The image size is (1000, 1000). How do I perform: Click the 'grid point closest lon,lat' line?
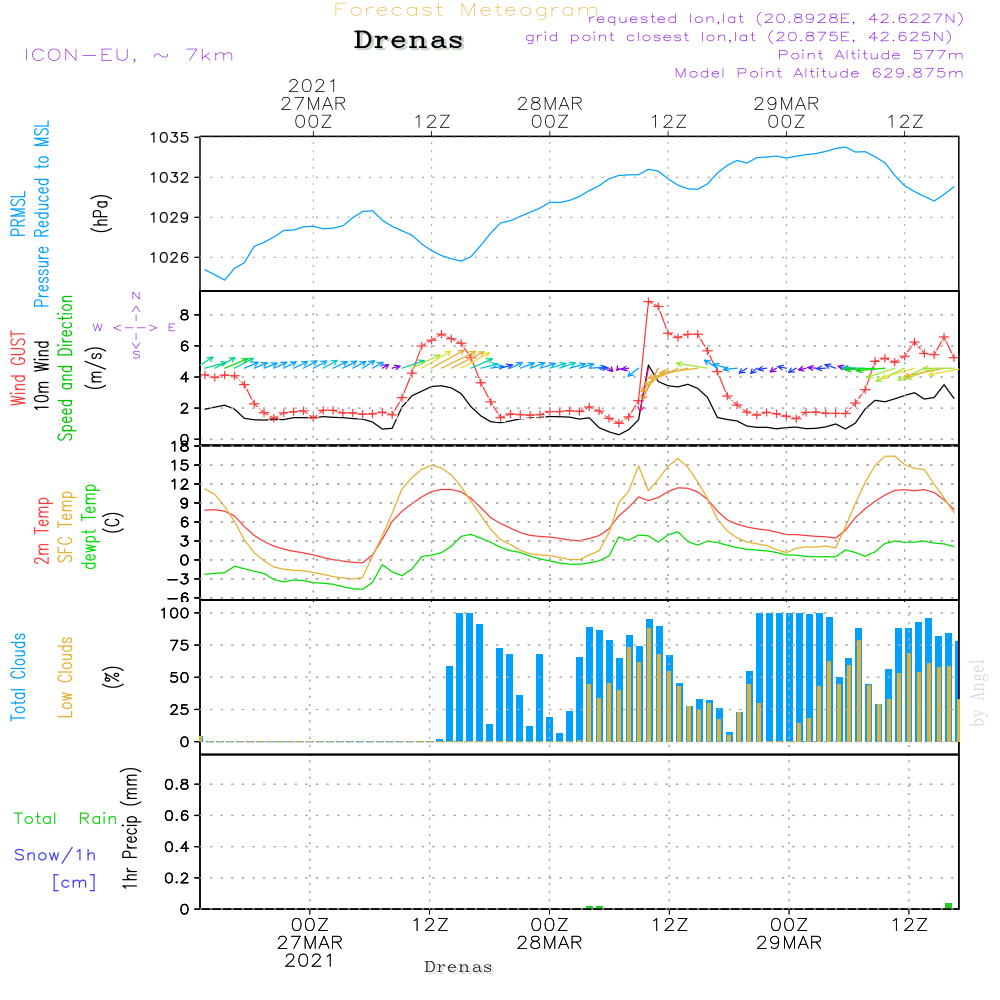739,37
